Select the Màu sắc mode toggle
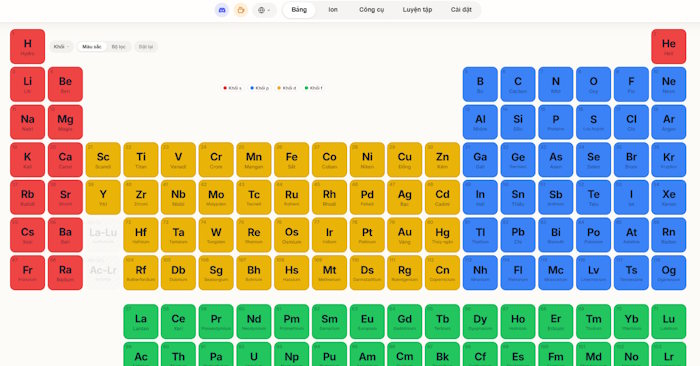 coord(92,46)
